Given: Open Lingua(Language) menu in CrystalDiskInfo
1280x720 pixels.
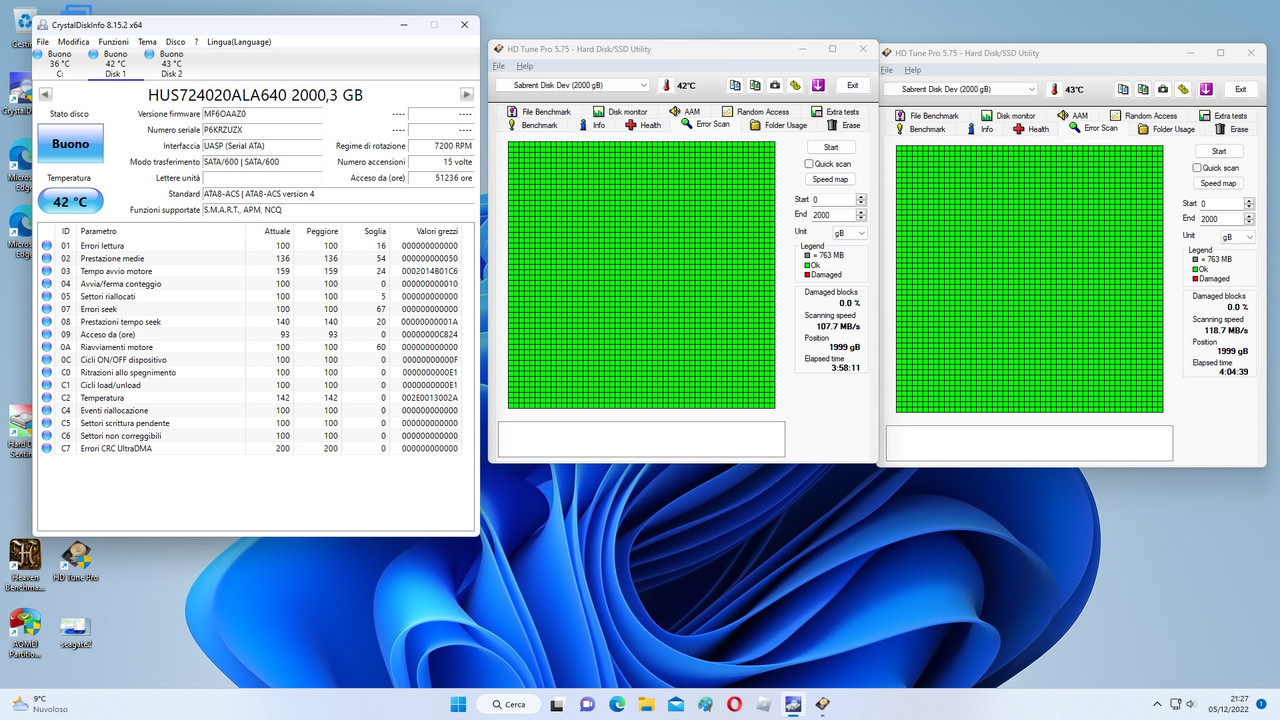Looking at the screenshot, I should [238, 42].
